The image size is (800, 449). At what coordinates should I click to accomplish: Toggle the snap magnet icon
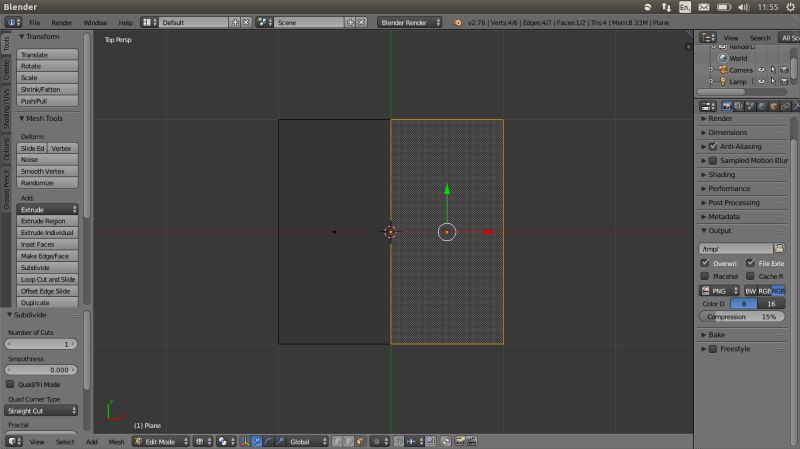tap(399, 441)
